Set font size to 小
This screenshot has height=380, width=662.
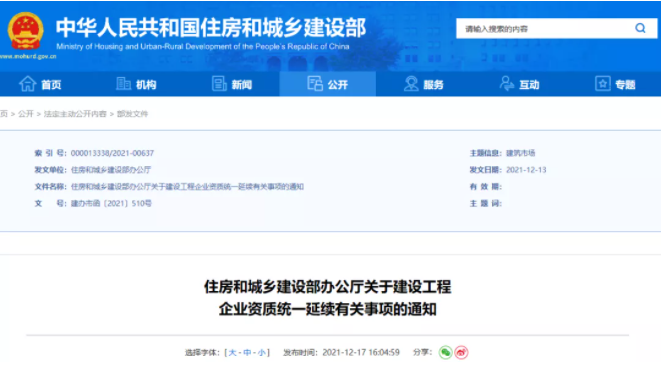[x=262, y=353]
